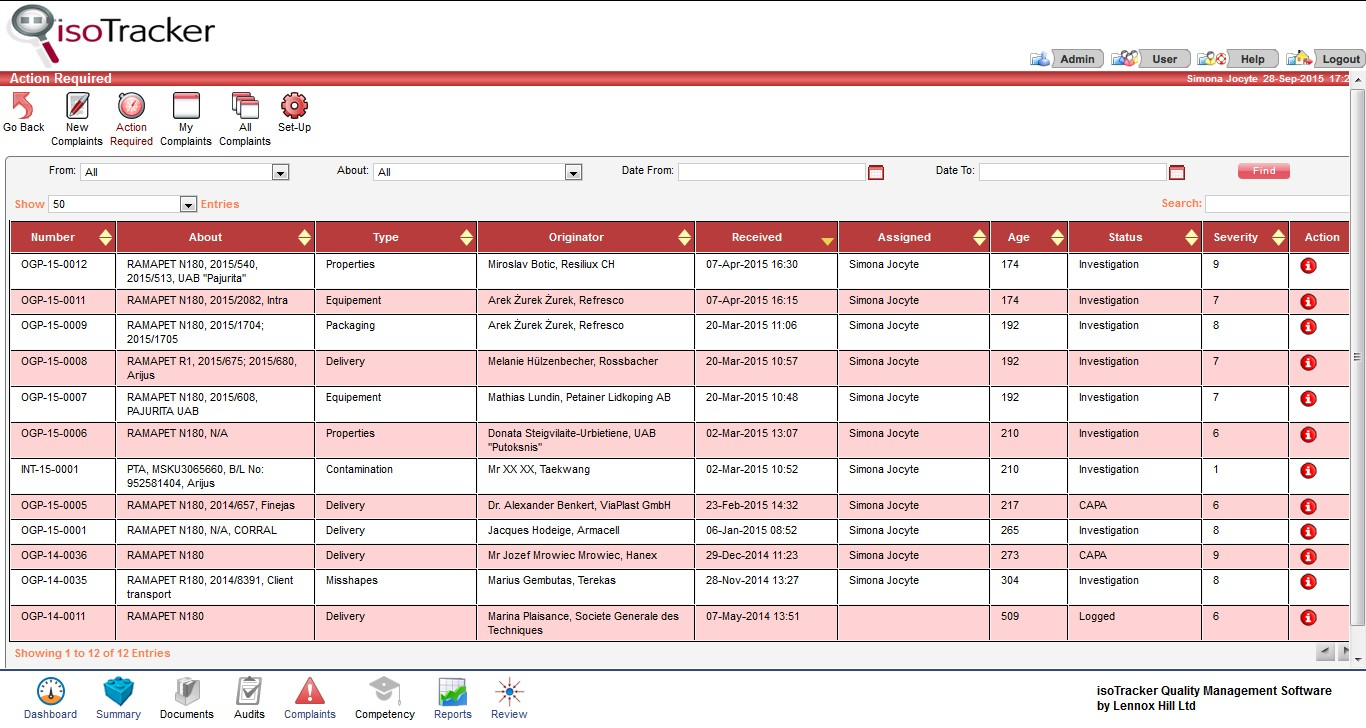Open the From filter dropdown
Viewport: 1366px width, 728px height.
coord(280,172)
